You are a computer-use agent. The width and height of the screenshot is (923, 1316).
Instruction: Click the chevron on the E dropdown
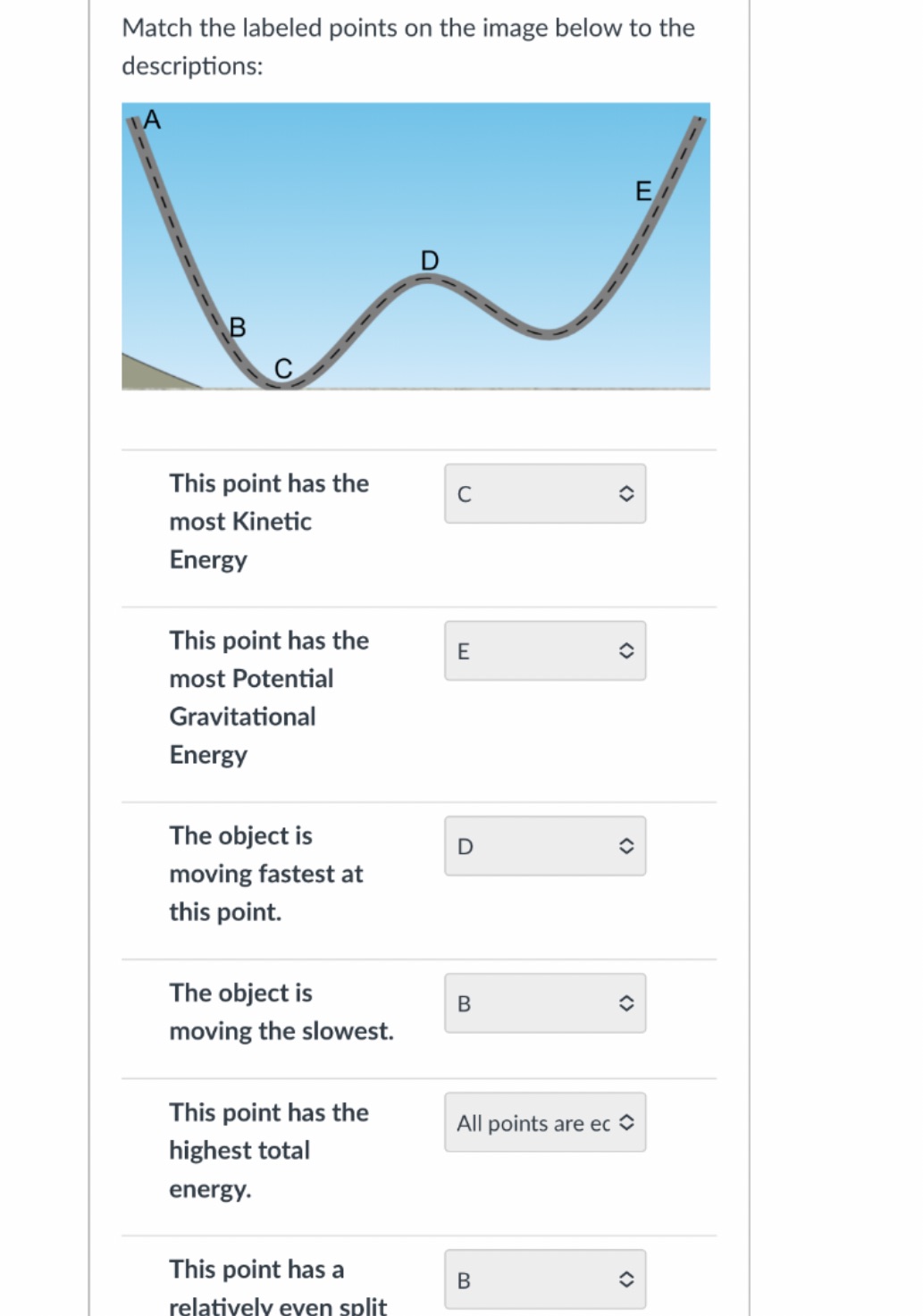click(x=625, y=650)
